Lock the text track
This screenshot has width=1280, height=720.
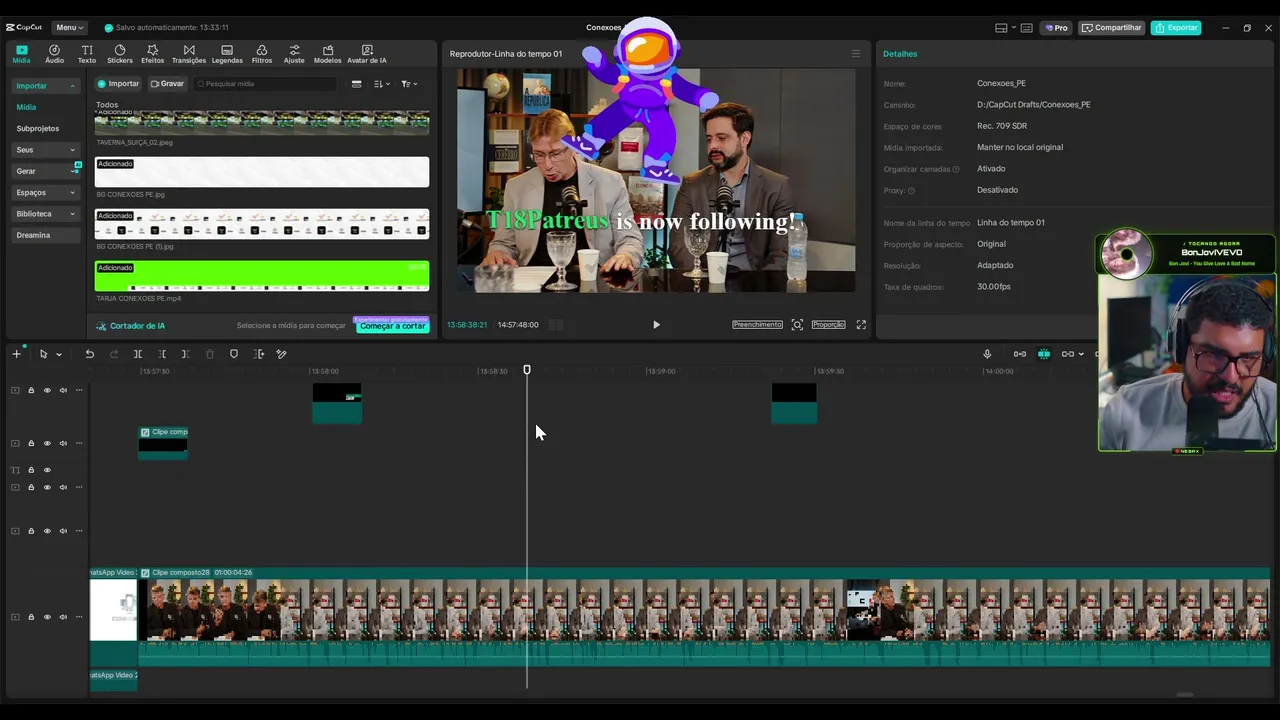click(x=31, y=470)
